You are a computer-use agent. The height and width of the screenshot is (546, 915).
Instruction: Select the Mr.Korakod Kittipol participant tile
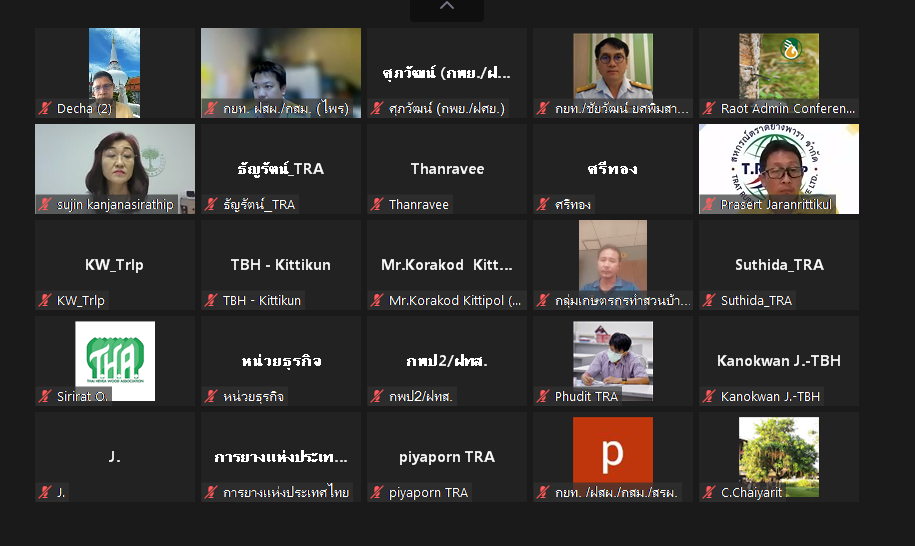[x=447, y=265]
